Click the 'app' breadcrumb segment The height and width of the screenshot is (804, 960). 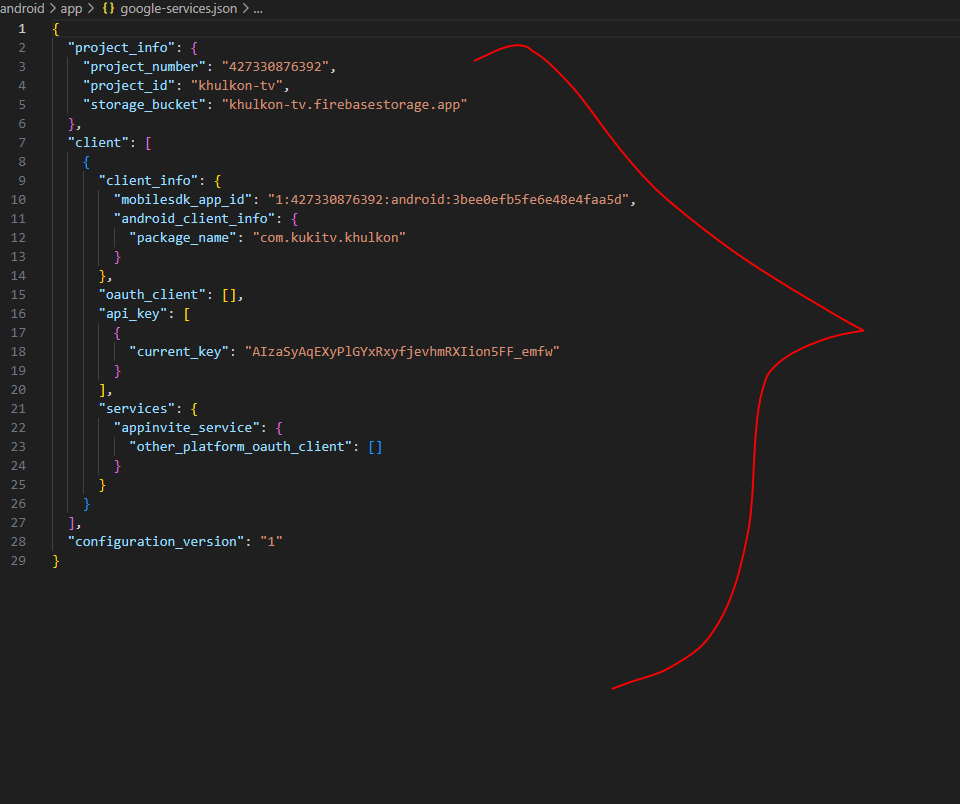(x=71, y=9)
